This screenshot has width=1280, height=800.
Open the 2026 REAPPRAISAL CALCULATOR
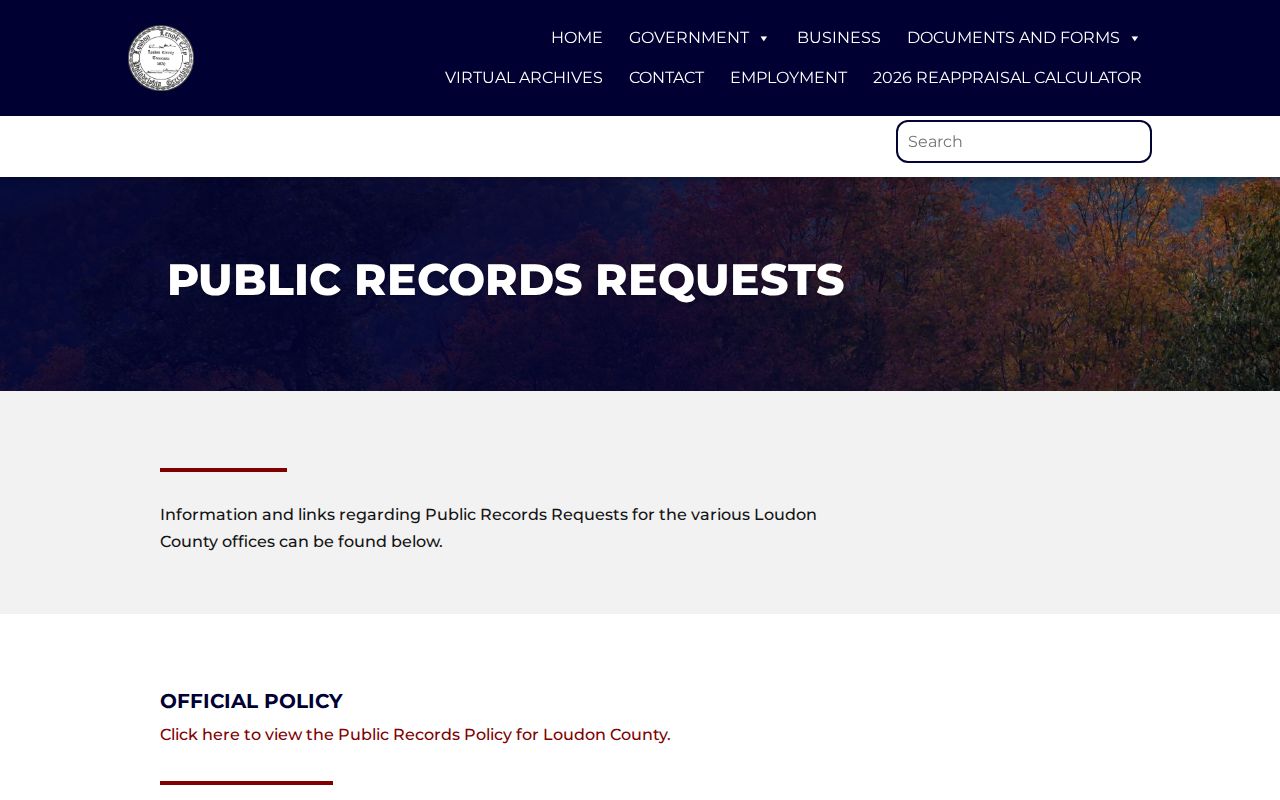[1007, 78]
